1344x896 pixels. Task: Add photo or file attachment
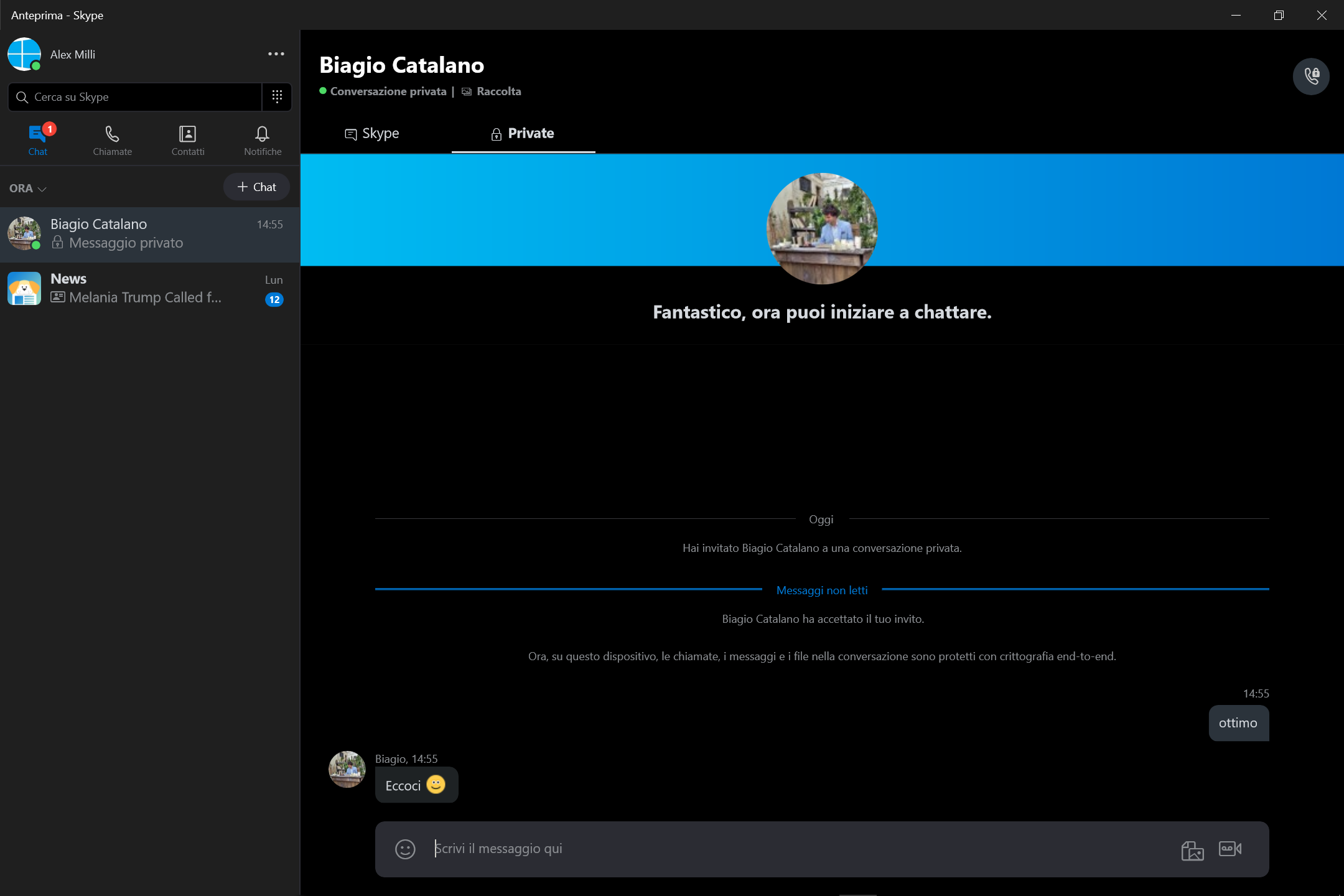[1192, 849]
